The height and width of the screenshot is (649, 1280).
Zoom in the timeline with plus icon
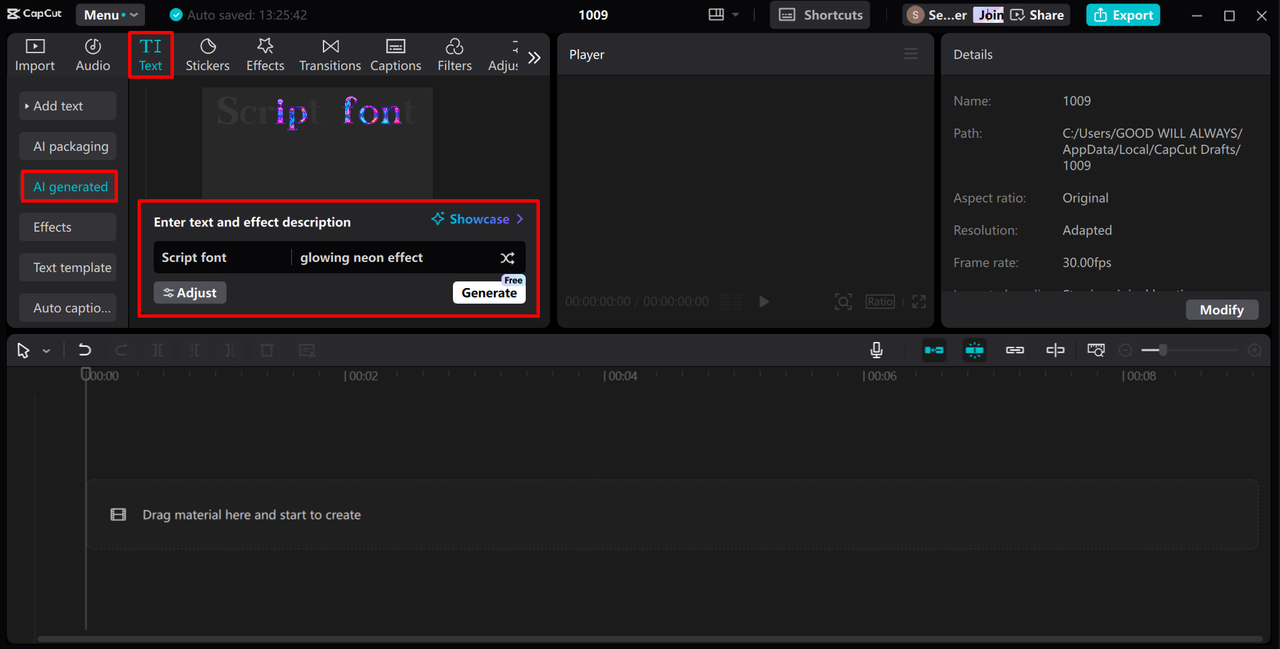[x=1255, y=350]
